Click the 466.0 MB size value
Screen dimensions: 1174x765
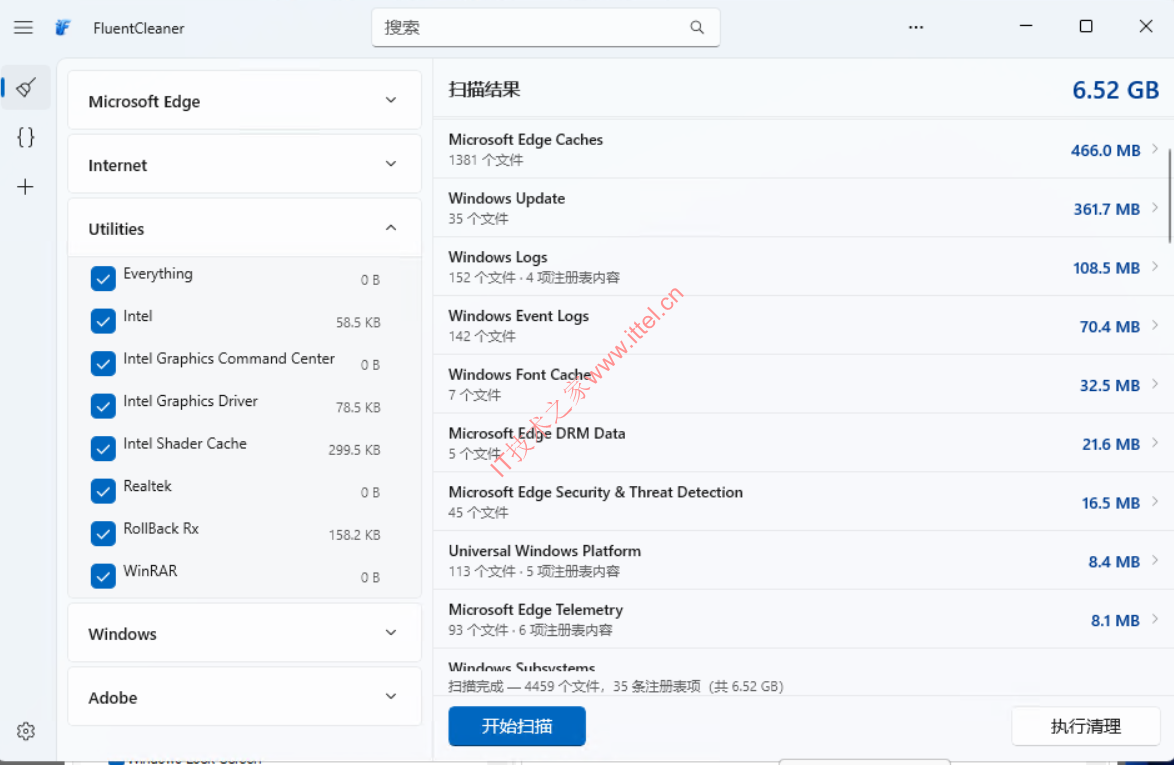(x=1106, y=150)
